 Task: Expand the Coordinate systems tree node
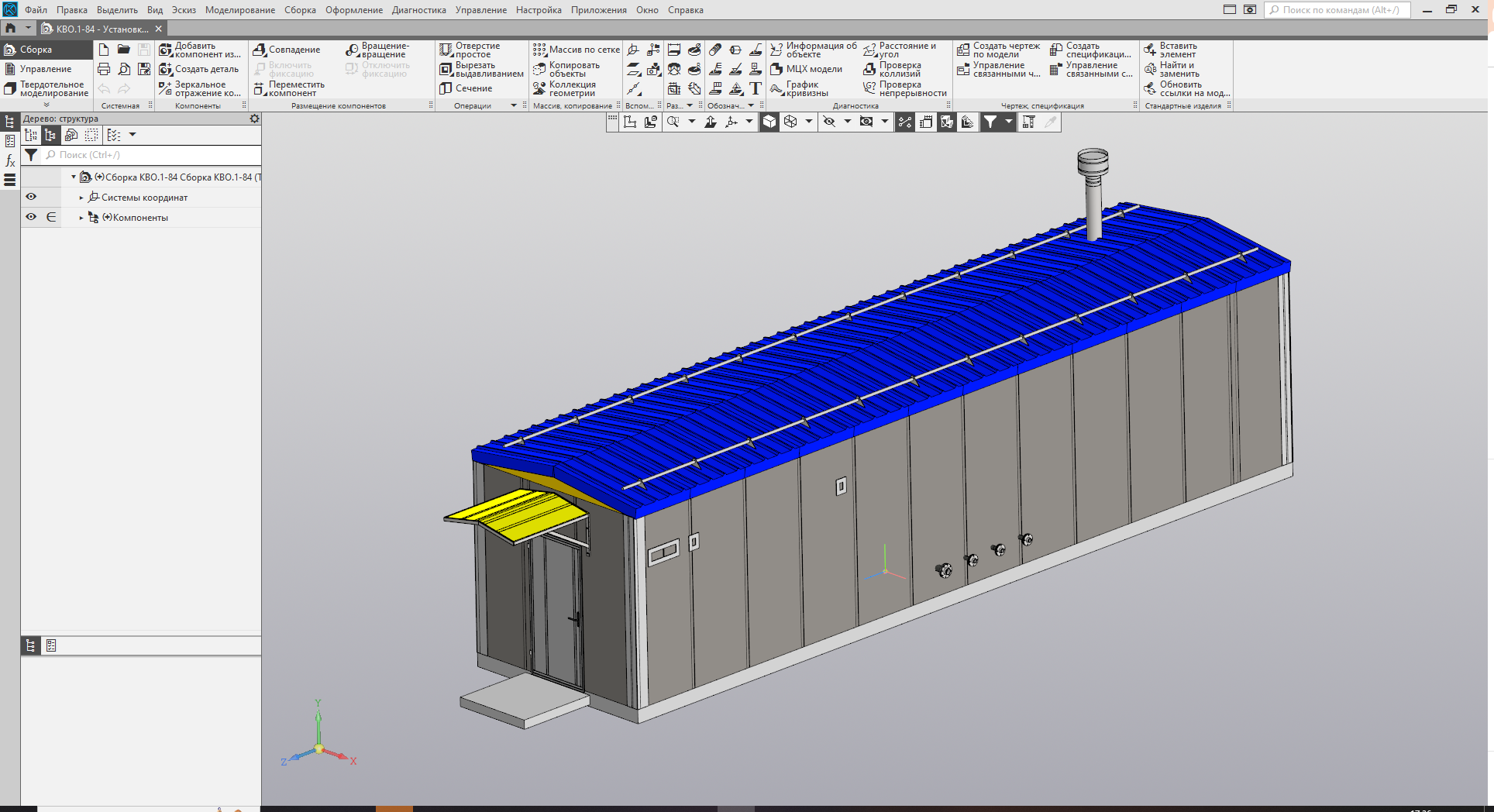[81, 198]
